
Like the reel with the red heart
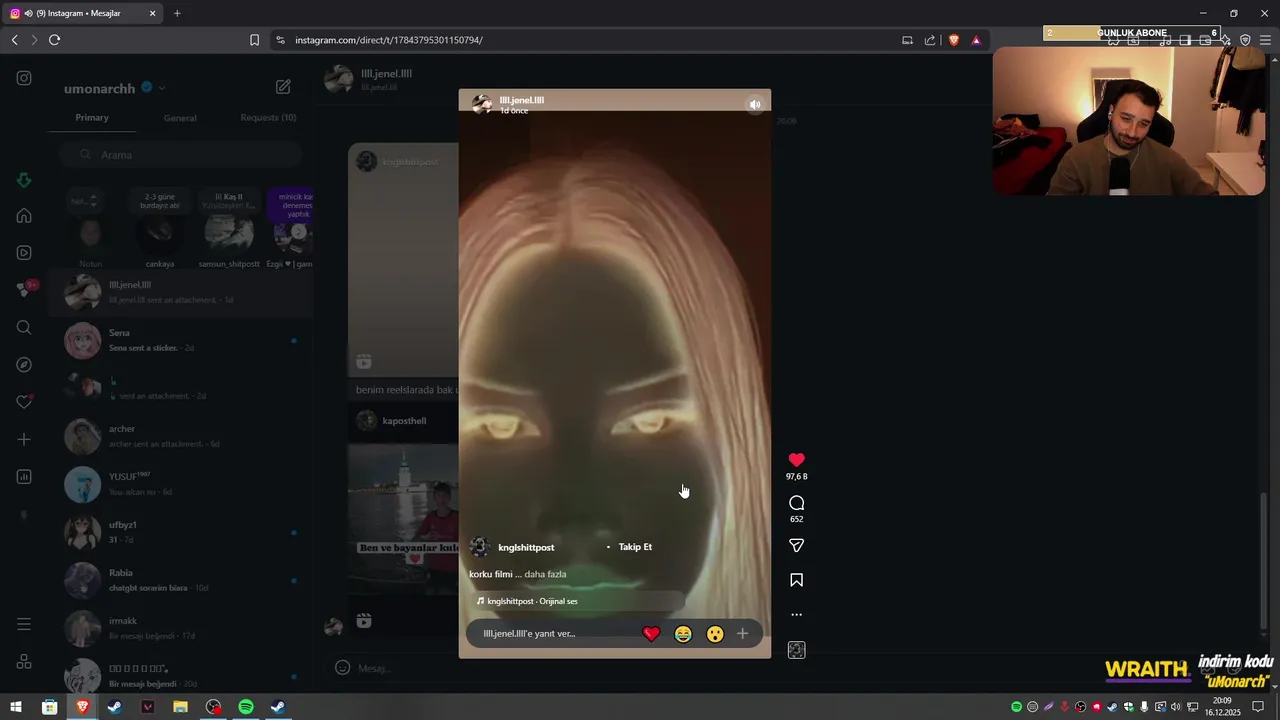coord(796,460)
